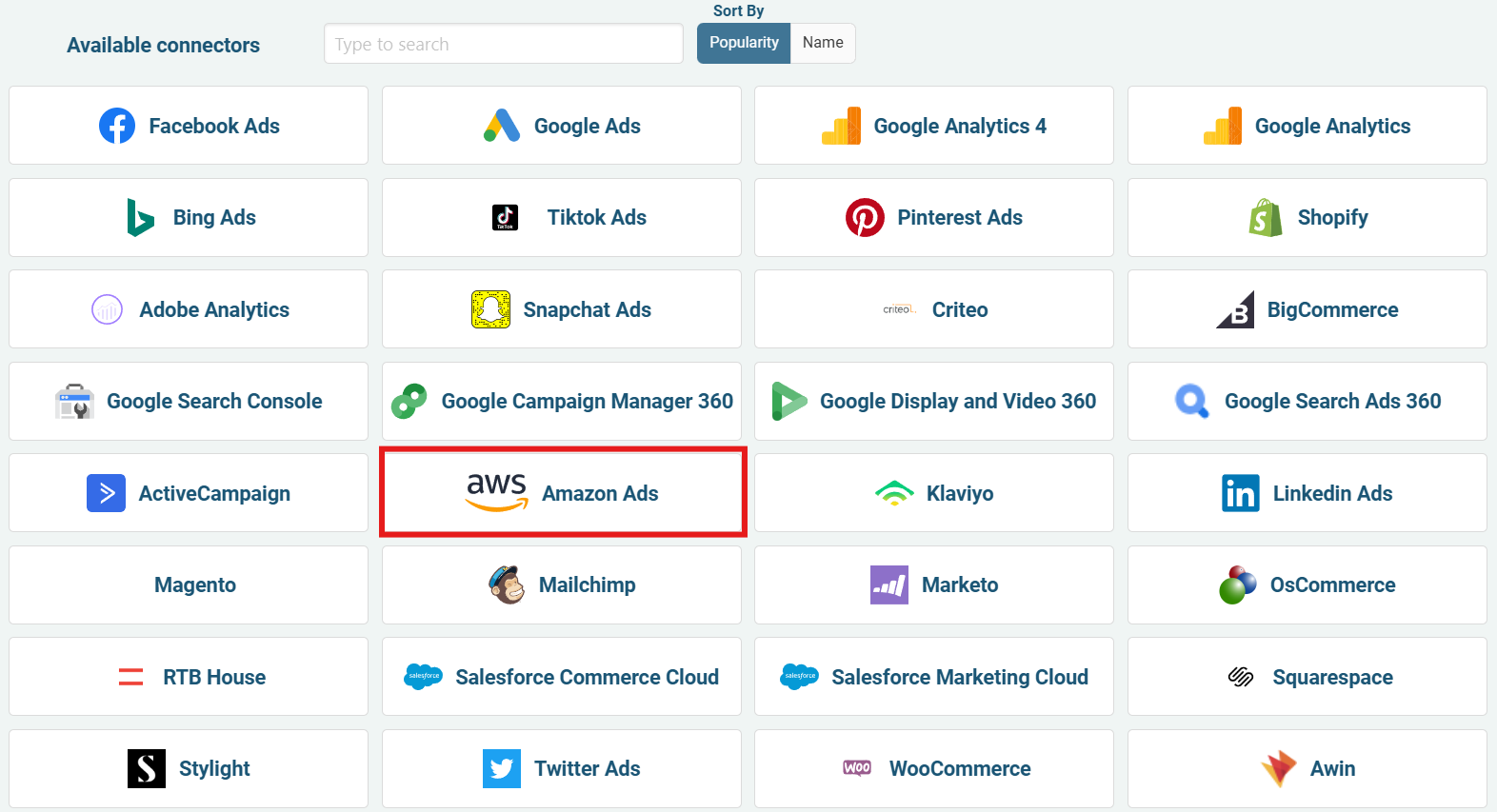Select the Bing Ads logo icon
The image size is (1497, 812).
pos(141,218)
